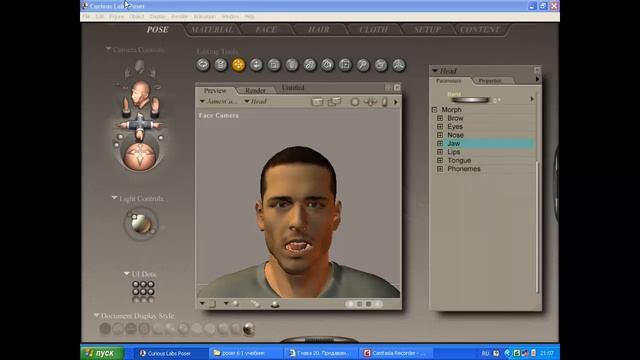640x360 pixels.
Task: Choose Hidden Line display style sphere
Action: click(x=144, y=329)
